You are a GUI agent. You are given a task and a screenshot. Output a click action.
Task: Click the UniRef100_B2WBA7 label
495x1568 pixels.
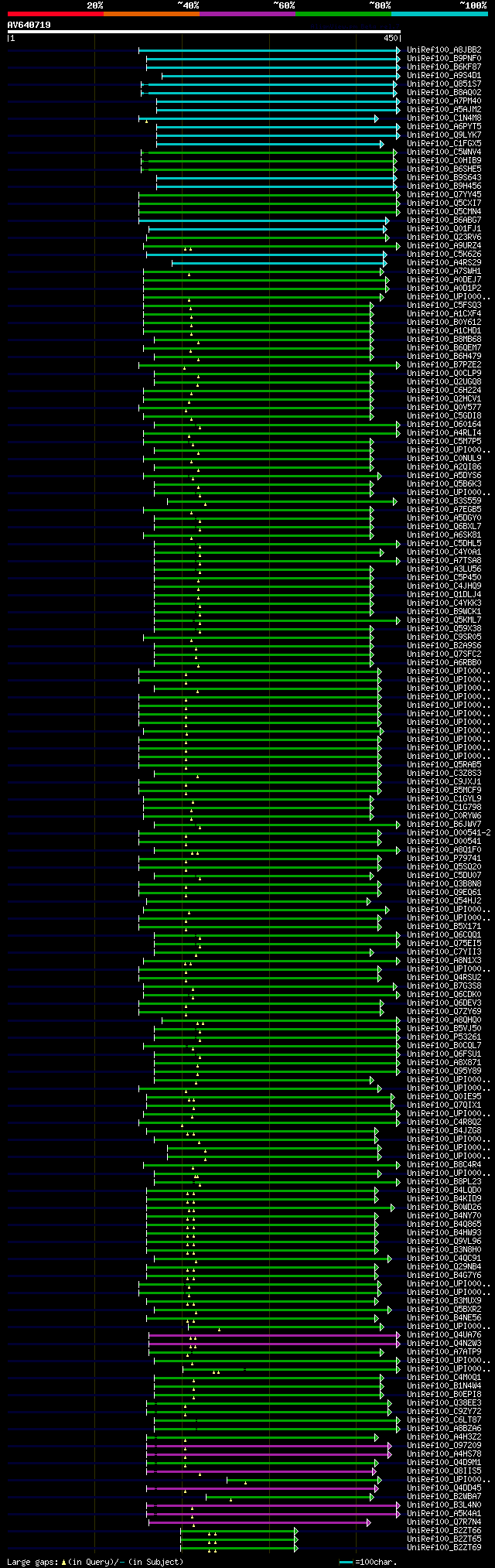(x=444, y=1496)
